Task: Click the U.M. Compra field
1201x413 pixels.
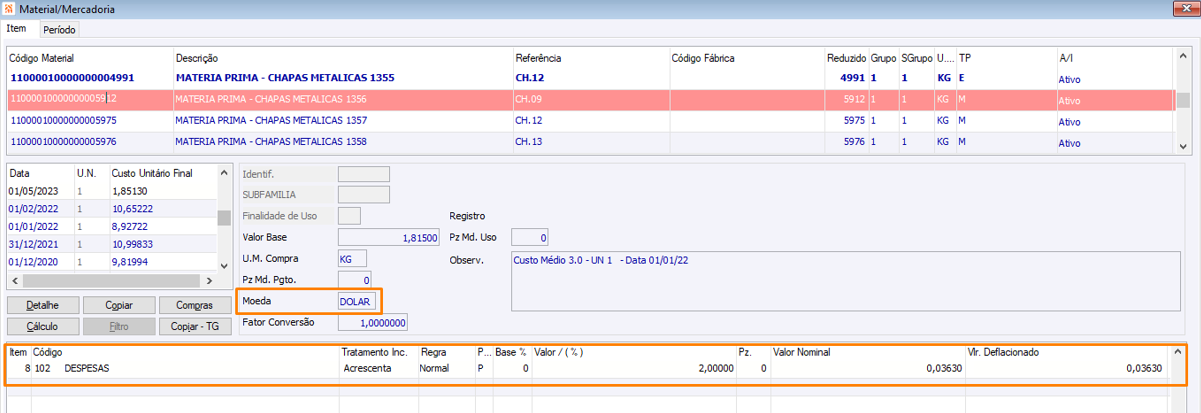Action: click(352, 259)
